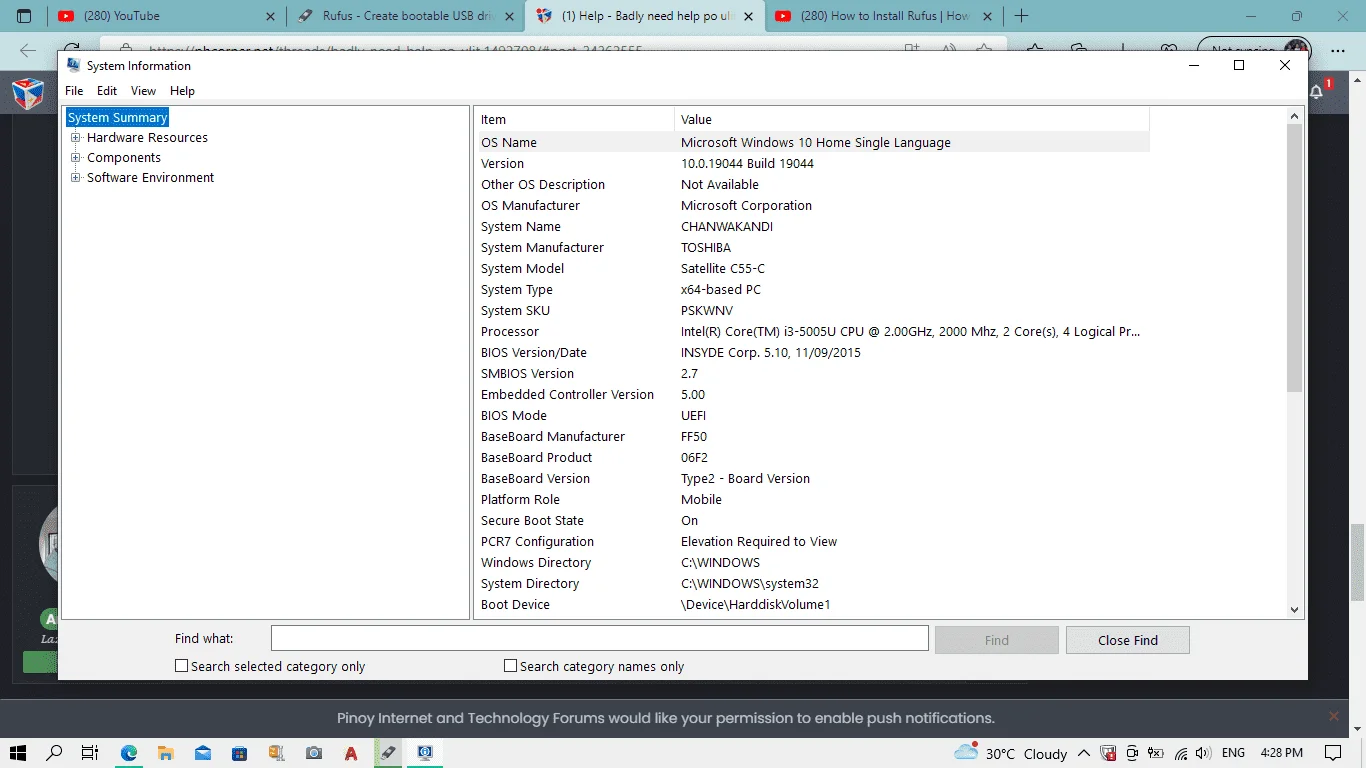This screenshot has height=768, width=1366.
Task: Expand the Components node
Action: tap(75, 158)
